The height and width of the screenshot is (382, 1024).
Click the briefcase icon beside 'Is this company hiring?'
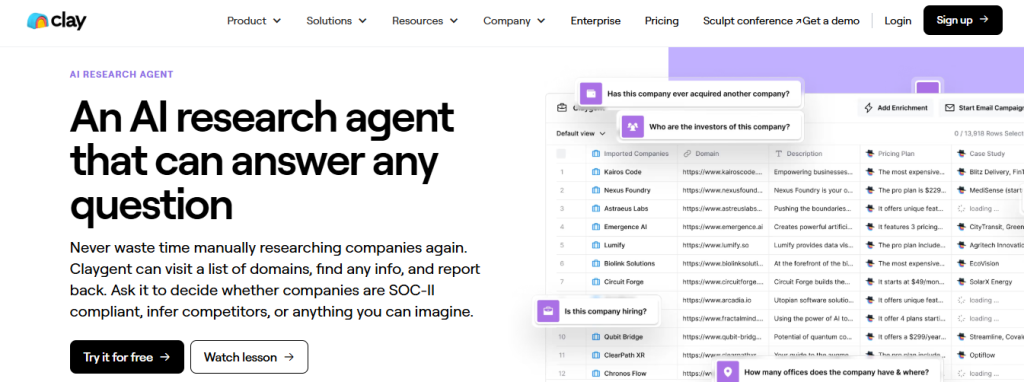click(548, 311)
